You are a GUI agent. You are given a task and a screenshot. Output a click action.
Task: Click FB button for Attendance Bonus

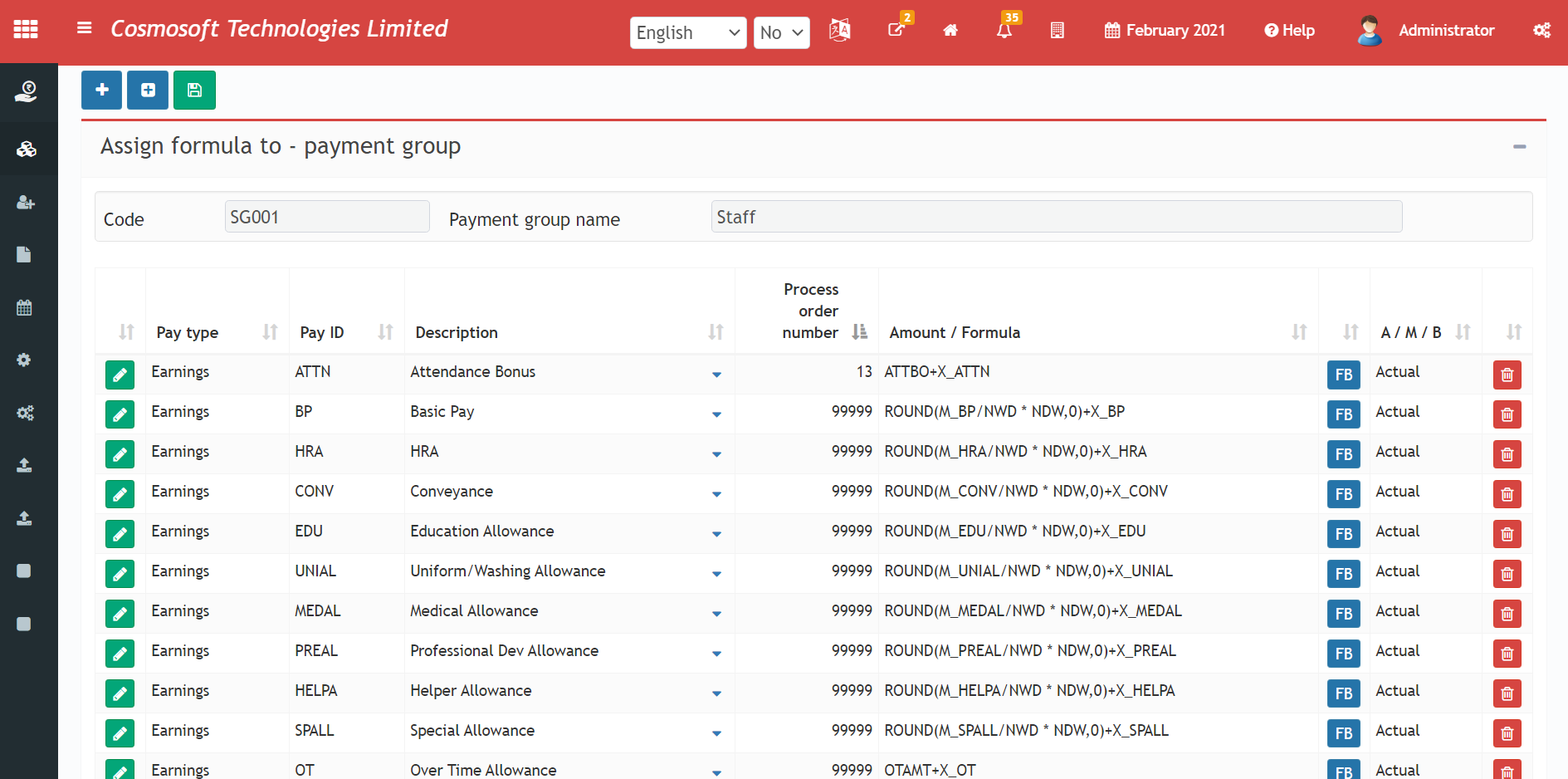point(1343,375)
